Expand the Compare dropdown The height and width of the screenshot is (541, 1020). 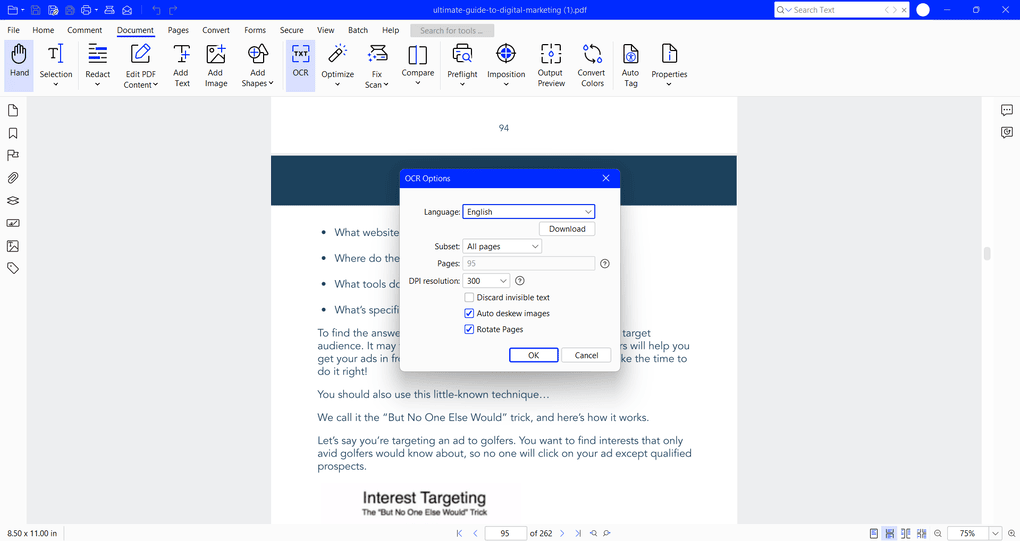coord(418,83)
